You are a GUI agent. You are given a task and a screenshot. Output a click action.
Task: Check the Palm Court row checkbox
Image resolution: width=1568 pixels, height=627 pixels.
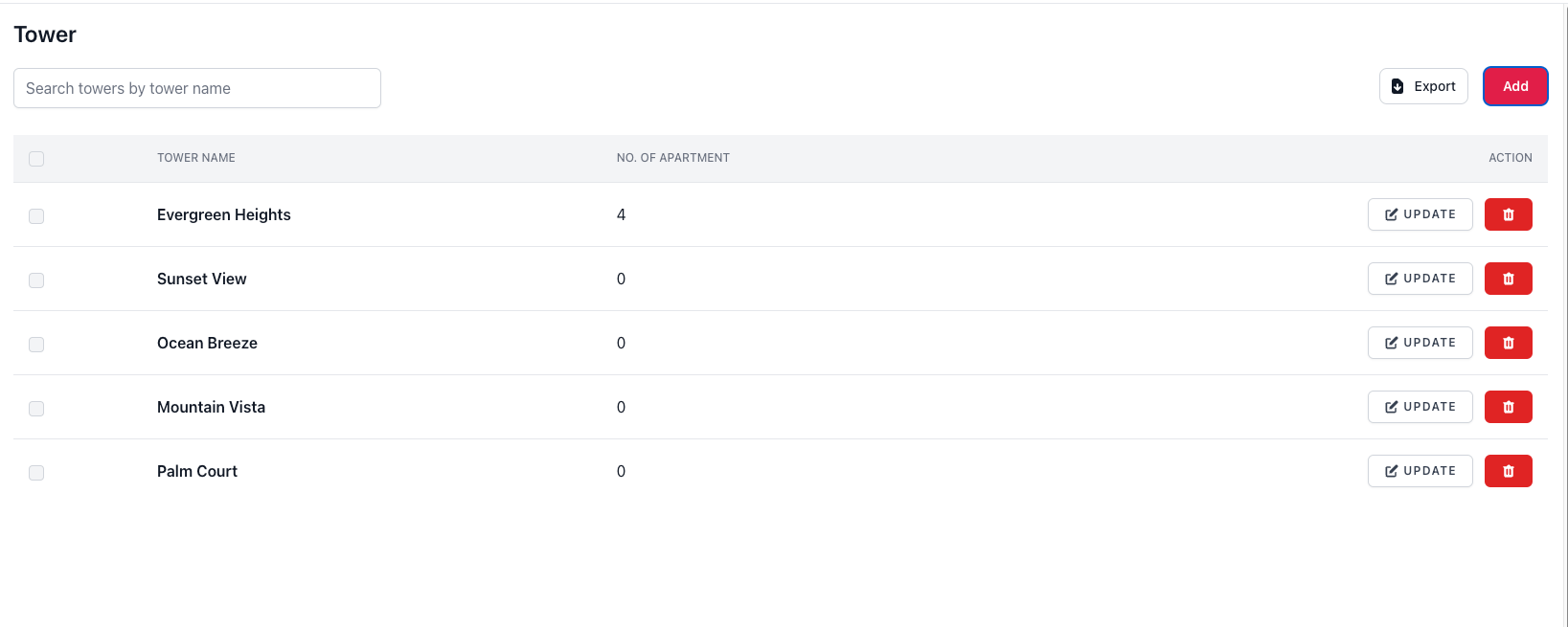point(36,473)
